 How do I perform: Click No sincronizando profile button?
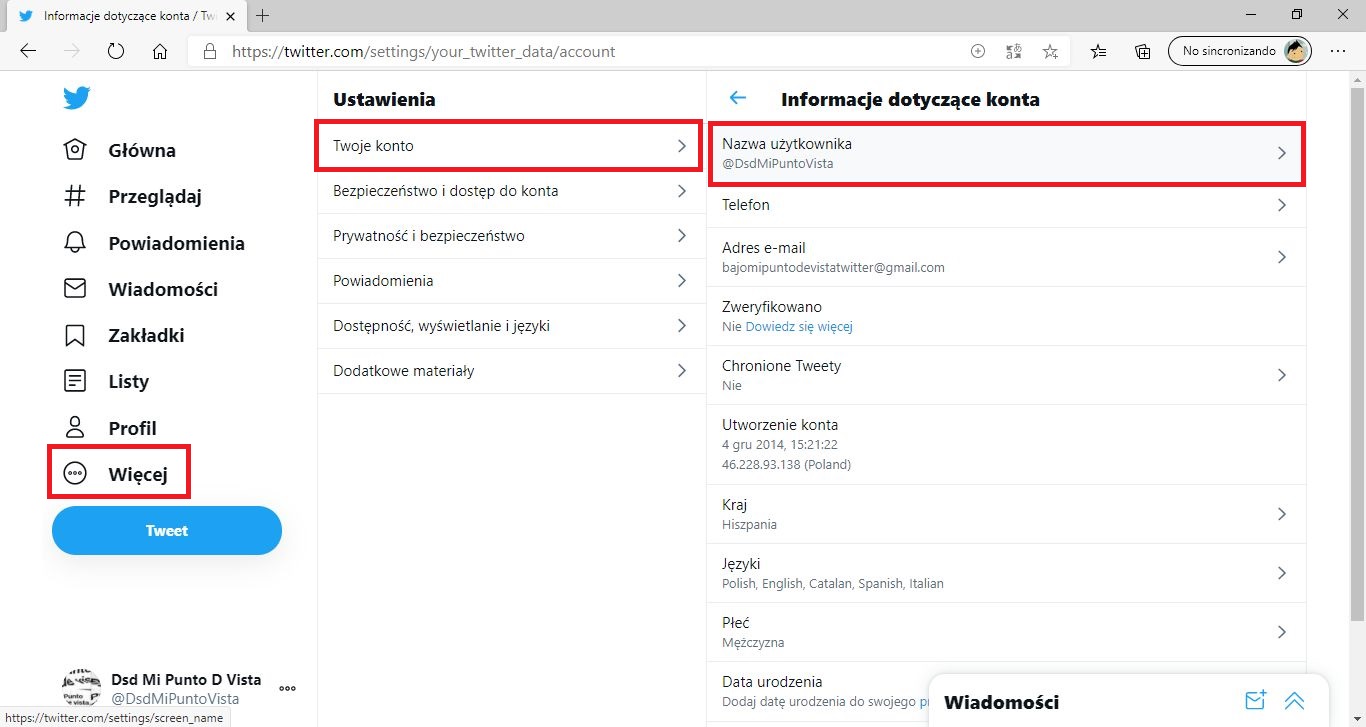tap(1240, 51)
